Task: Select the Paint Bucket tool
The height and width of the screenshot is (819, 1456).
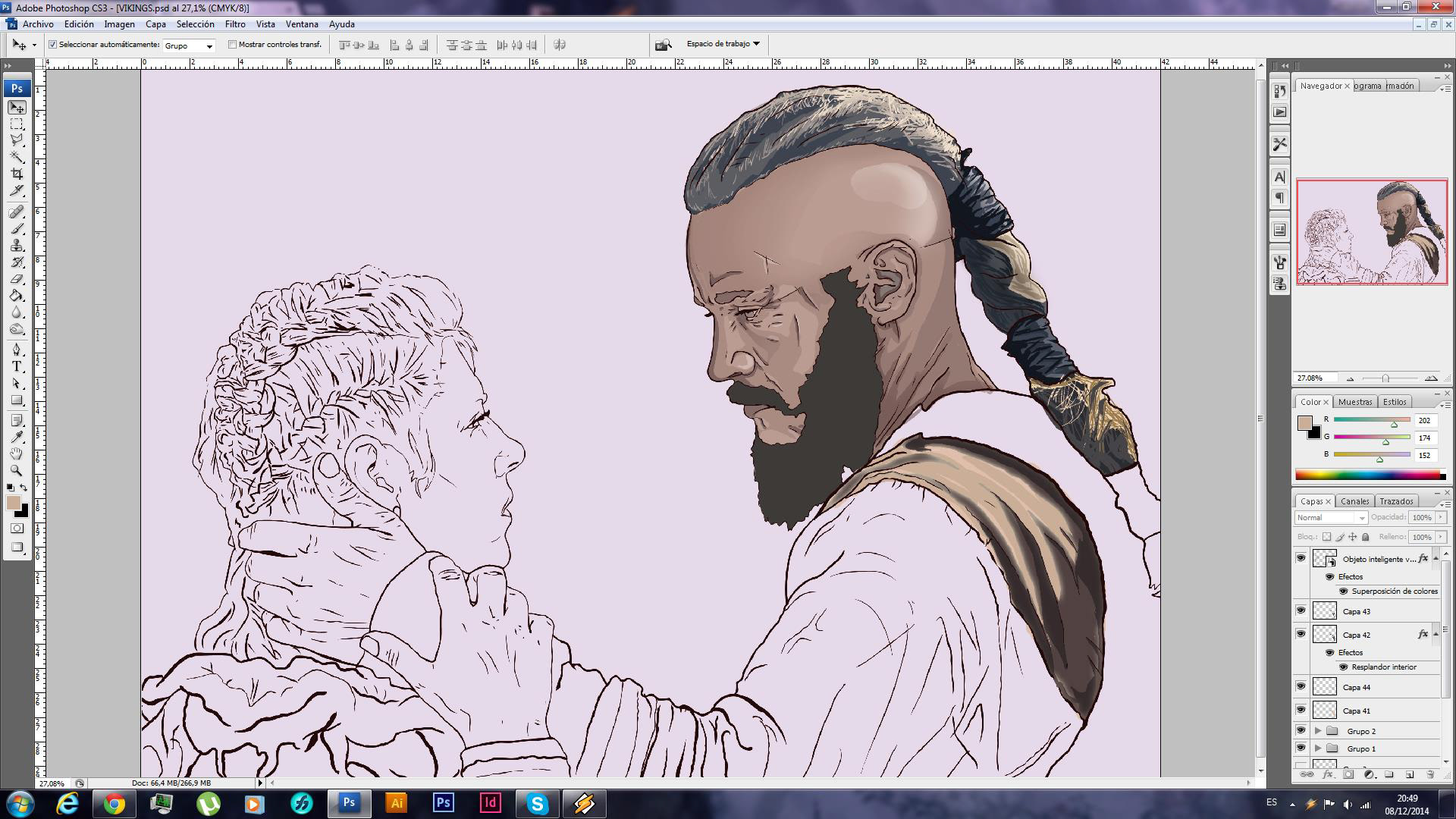Action: click(x=17, y=296)
